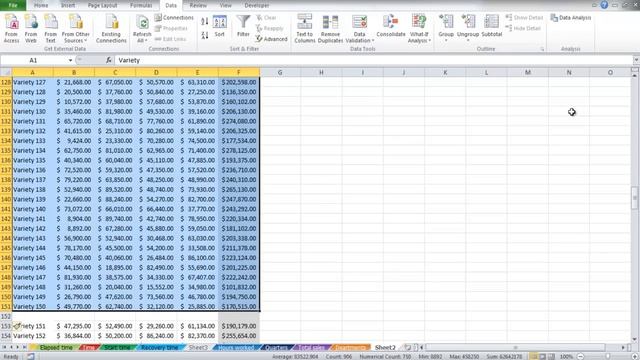Open the Sort dialog
This screenshot has height=360, width=640.
[220, 27]
